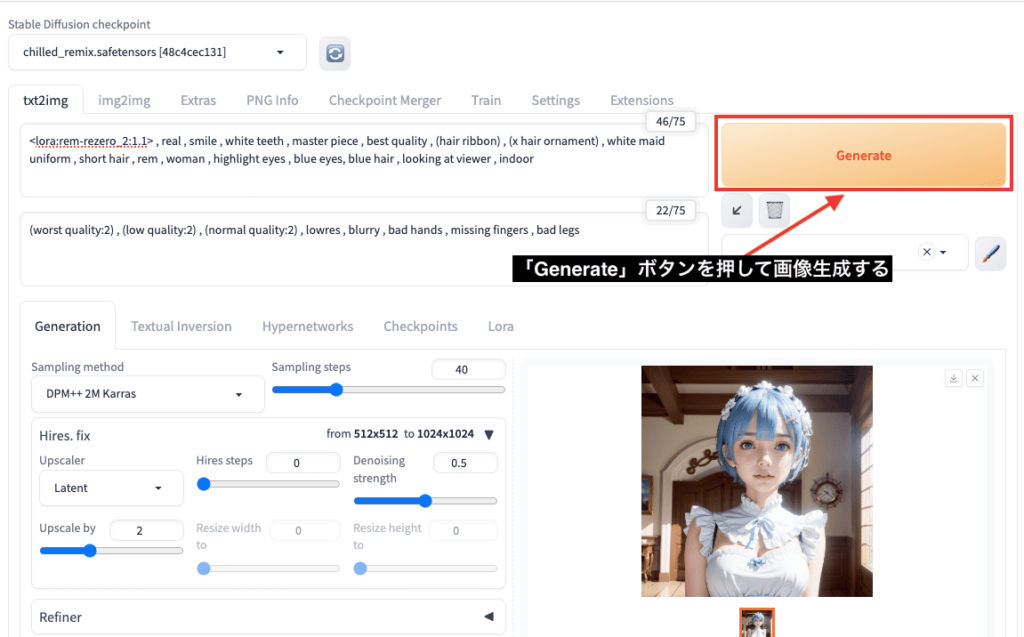Select the Hypernetworks sub-tab
This screenshot has width=1024, height=637.
coord(308,326)
